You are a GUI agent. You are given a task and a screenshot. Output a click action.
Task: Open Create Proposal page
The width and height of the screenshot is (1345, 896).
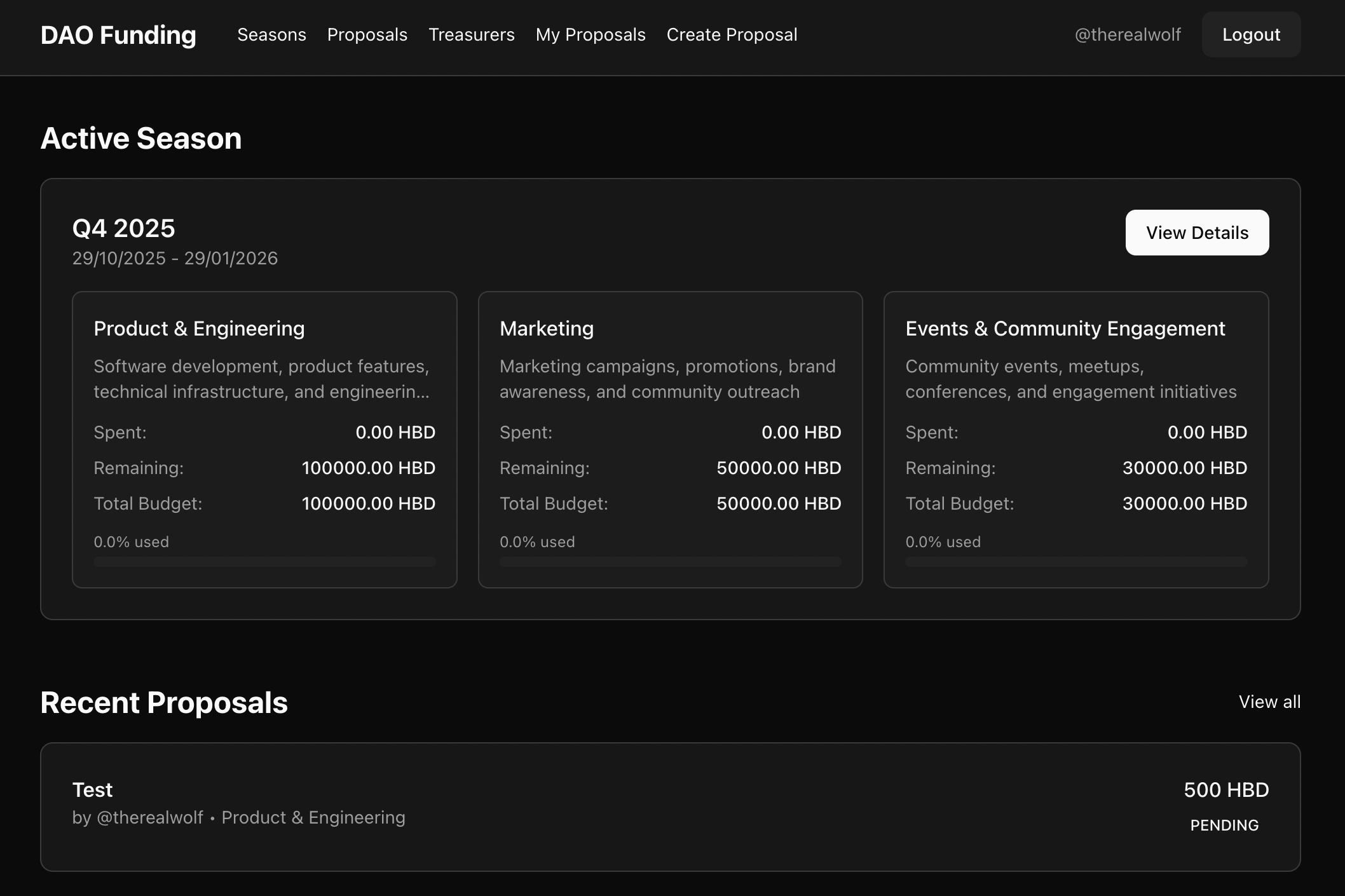[732, 35]
